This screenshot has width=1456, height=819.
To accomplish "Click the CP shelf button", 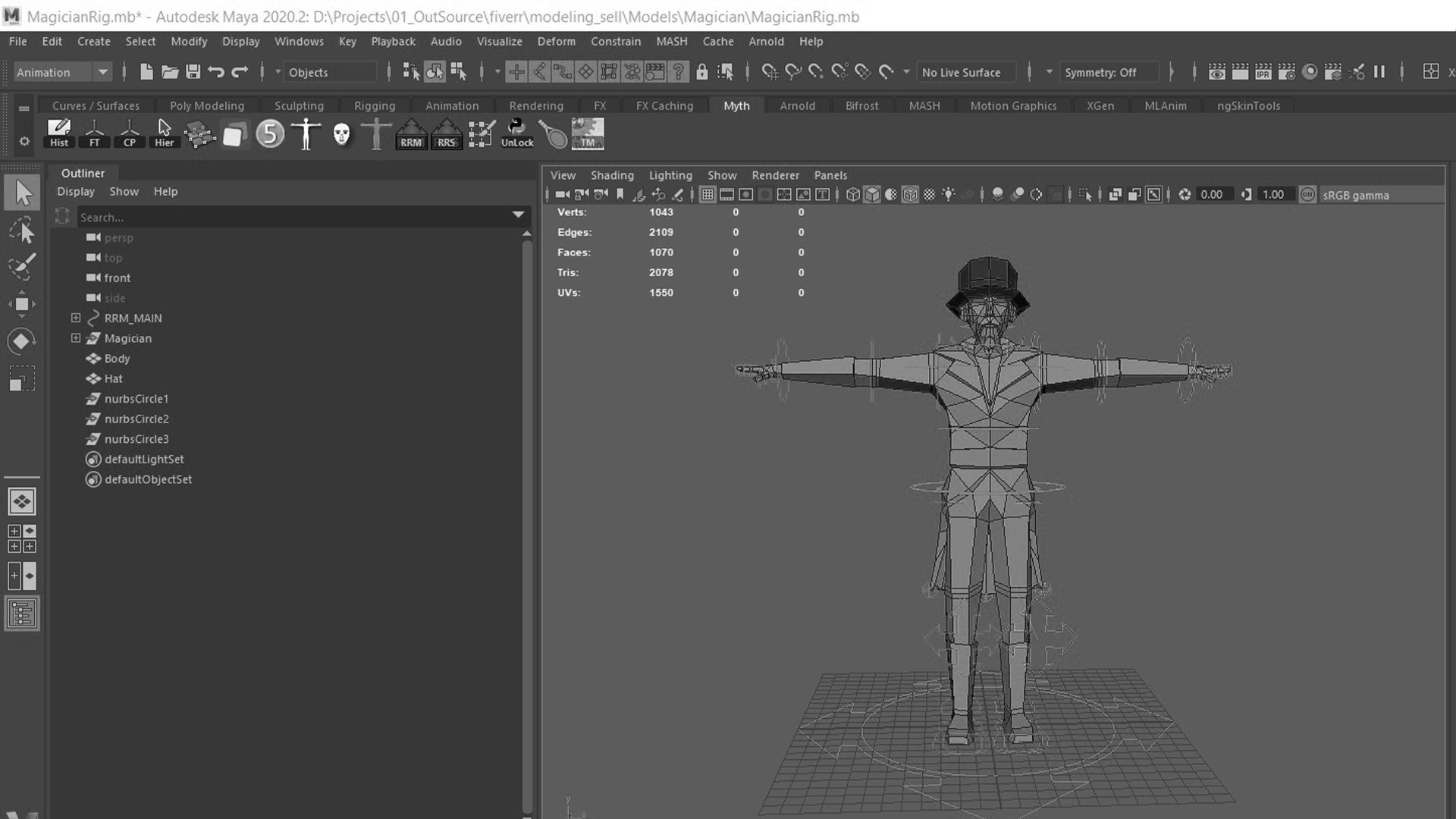I will coord(130,133).
